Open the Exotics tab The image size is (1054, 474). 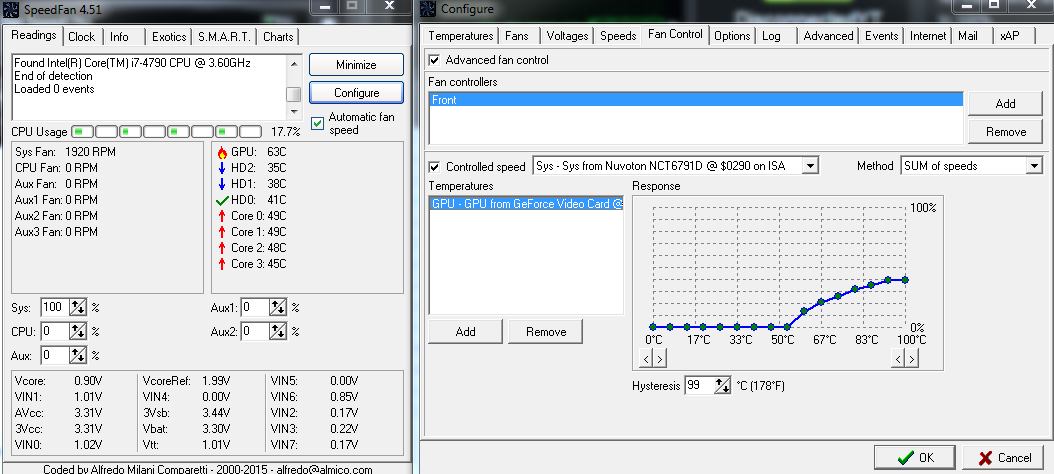[169, 36]
